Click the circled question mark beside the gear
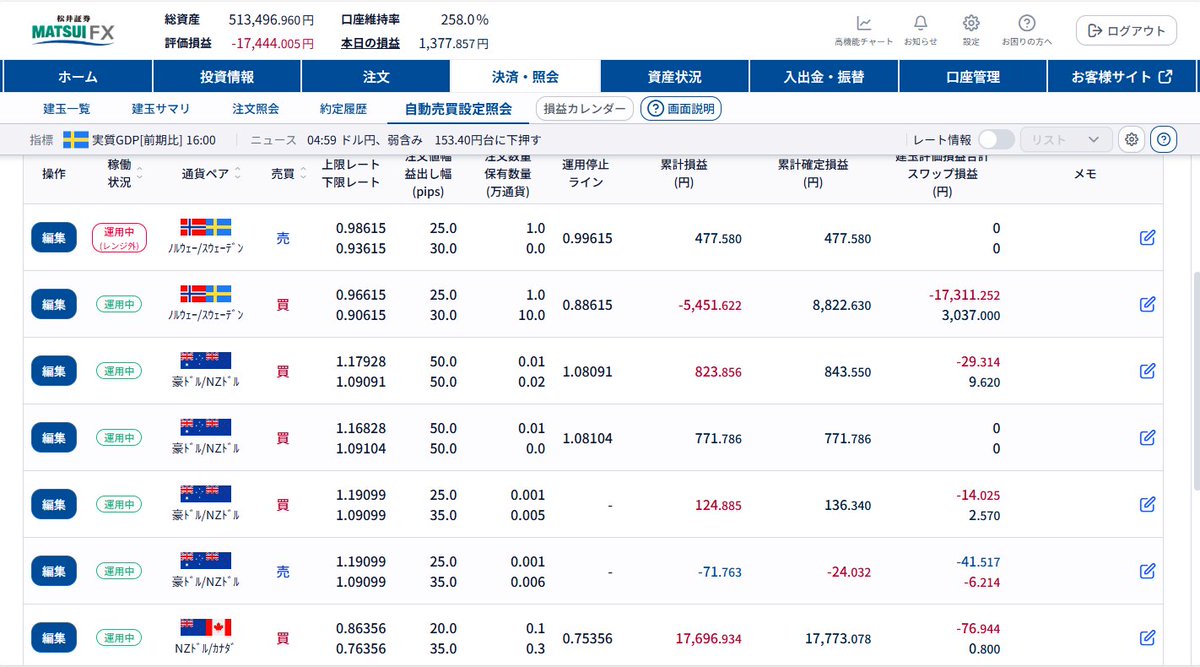Screen dimensions: 1200x667 click(1163, 139)
